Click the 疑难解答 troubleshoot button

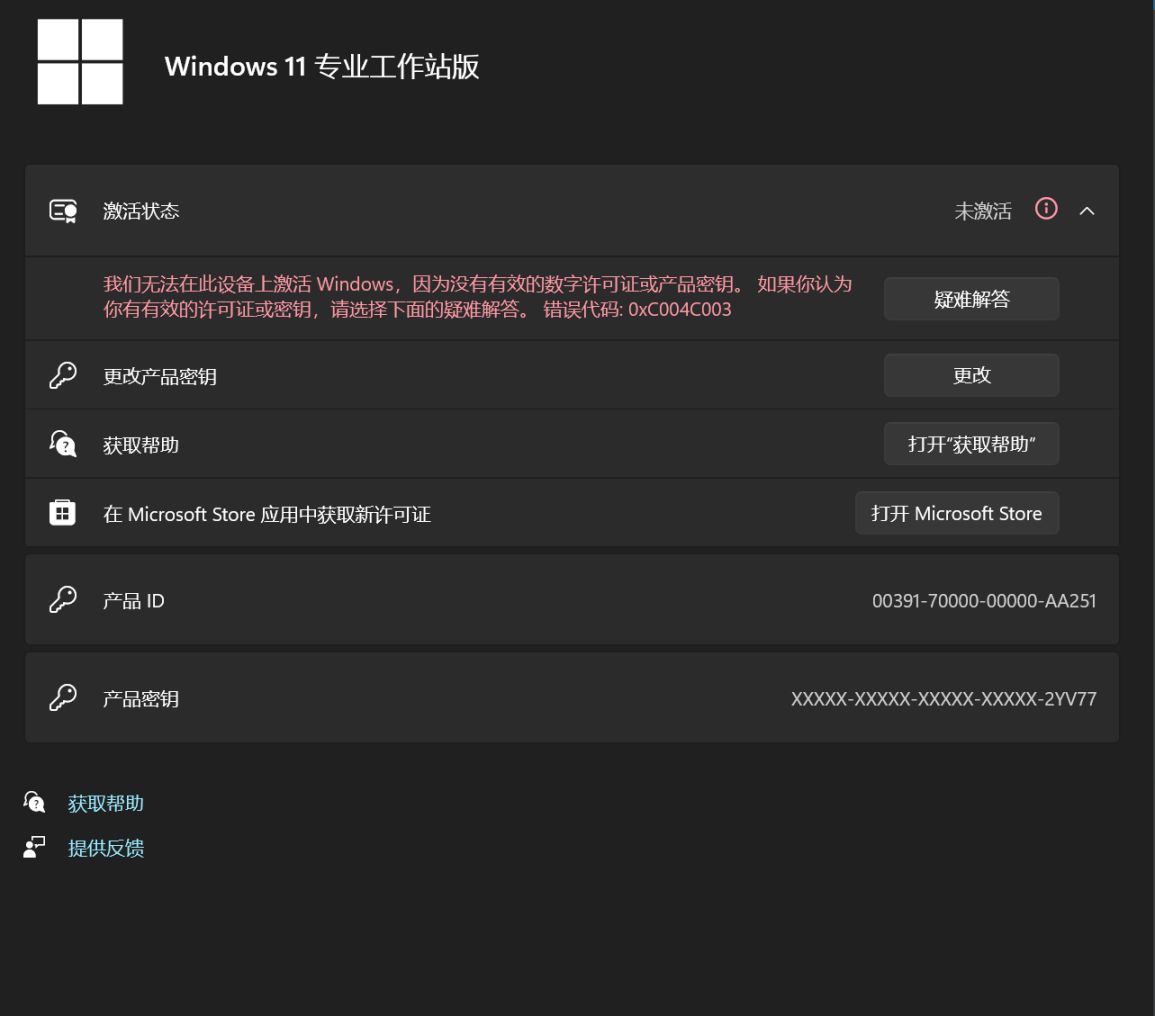click(x=971, y=299)
